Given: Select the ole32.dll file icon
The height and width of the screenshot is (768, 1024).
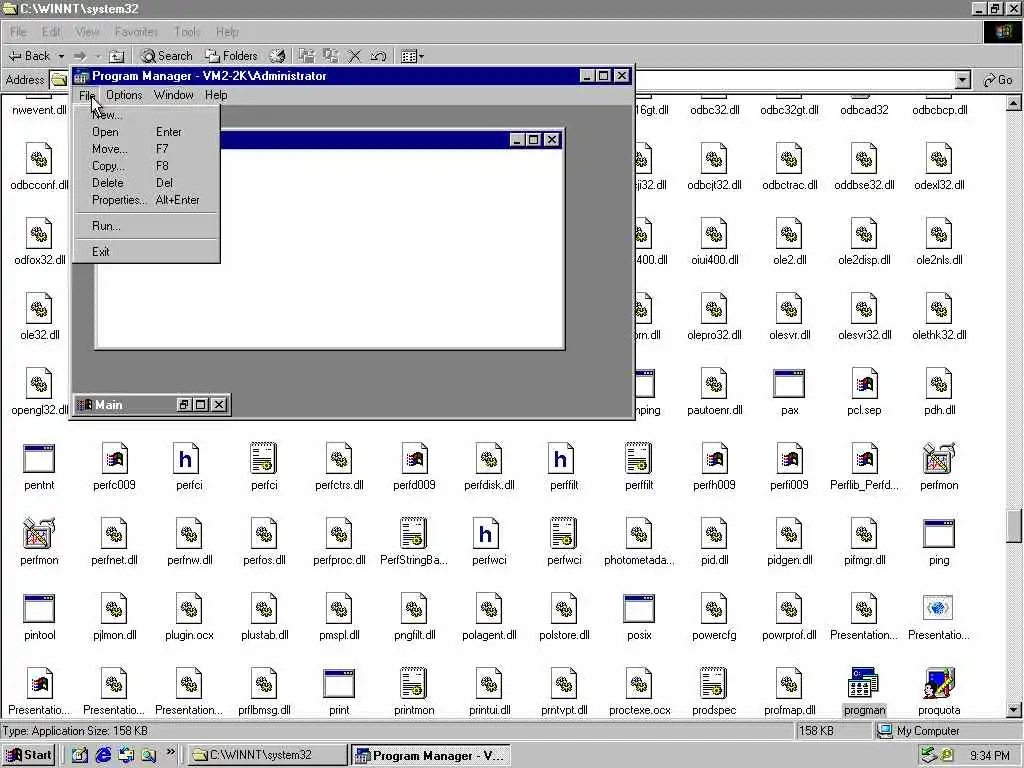Looking at the screenshot, I should coord(39,308).
